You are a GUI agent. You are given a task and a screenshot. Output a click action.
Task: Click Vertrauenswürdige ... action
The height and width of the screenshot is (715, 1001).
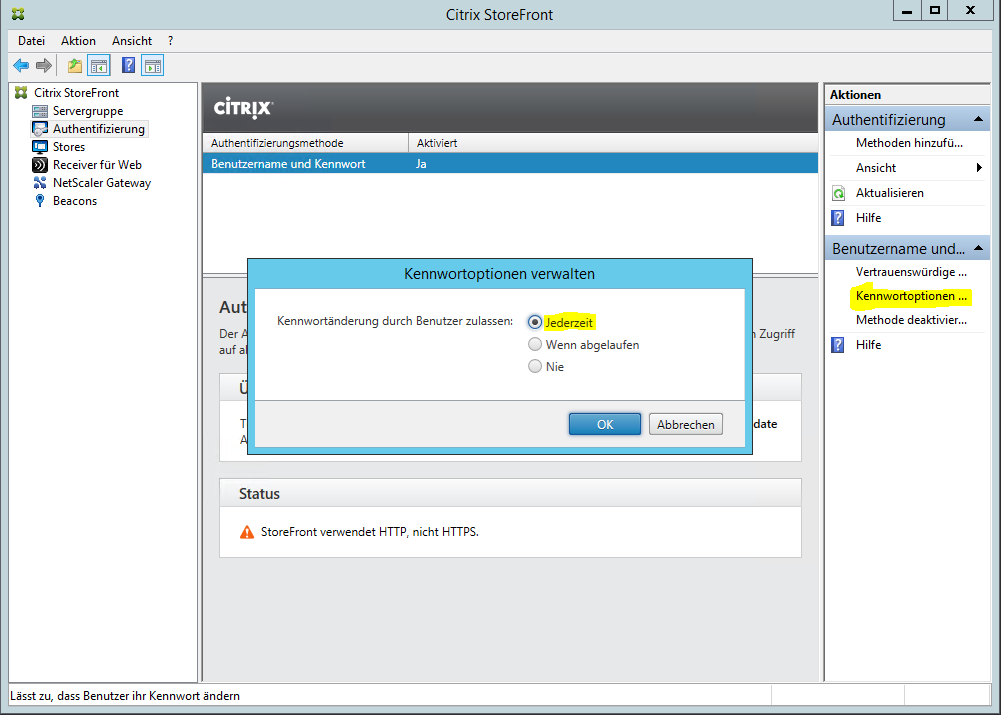coord(911,272)
